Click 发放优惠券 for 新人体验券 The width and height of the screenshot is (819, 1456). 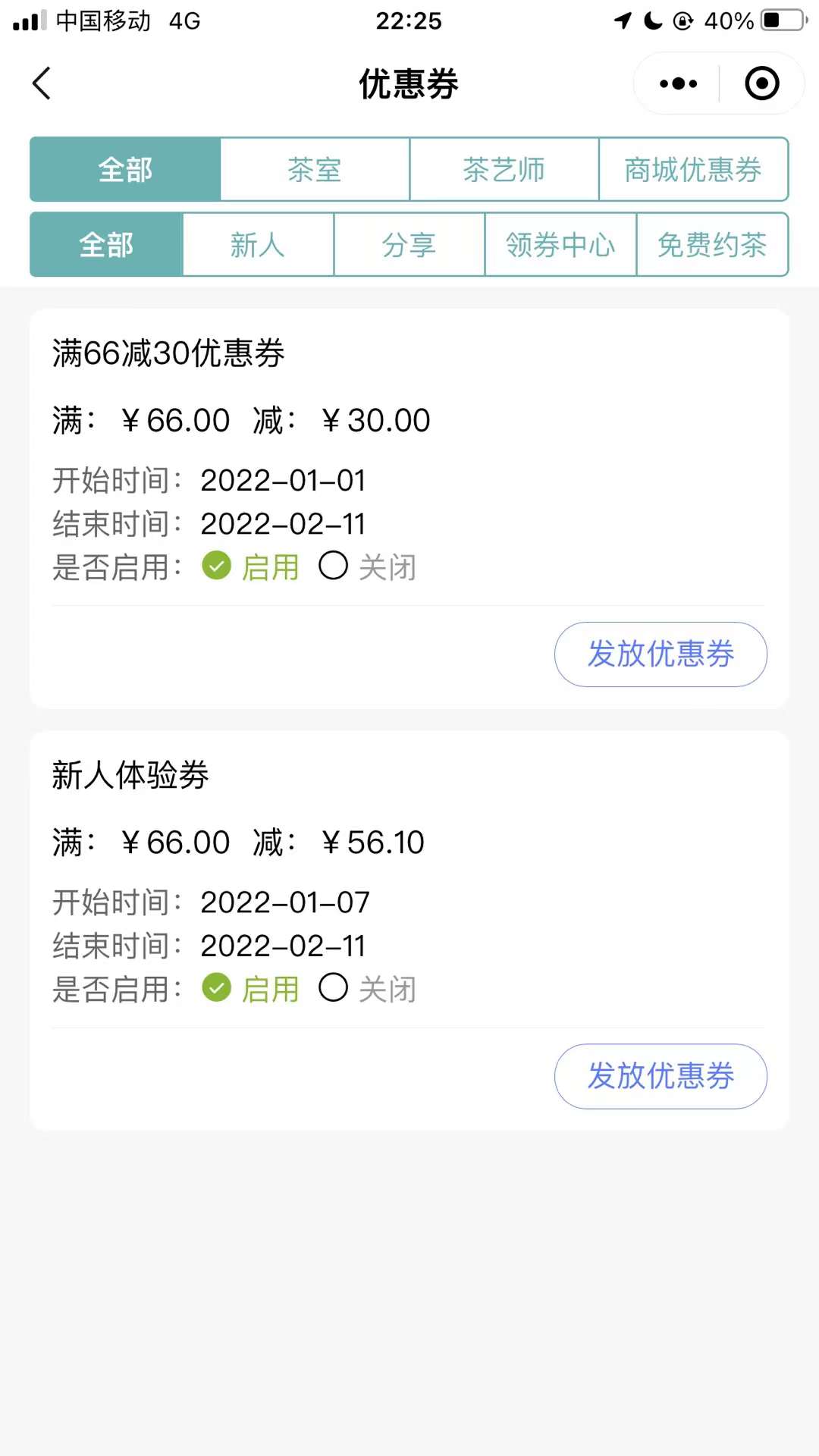[661, 1076]
